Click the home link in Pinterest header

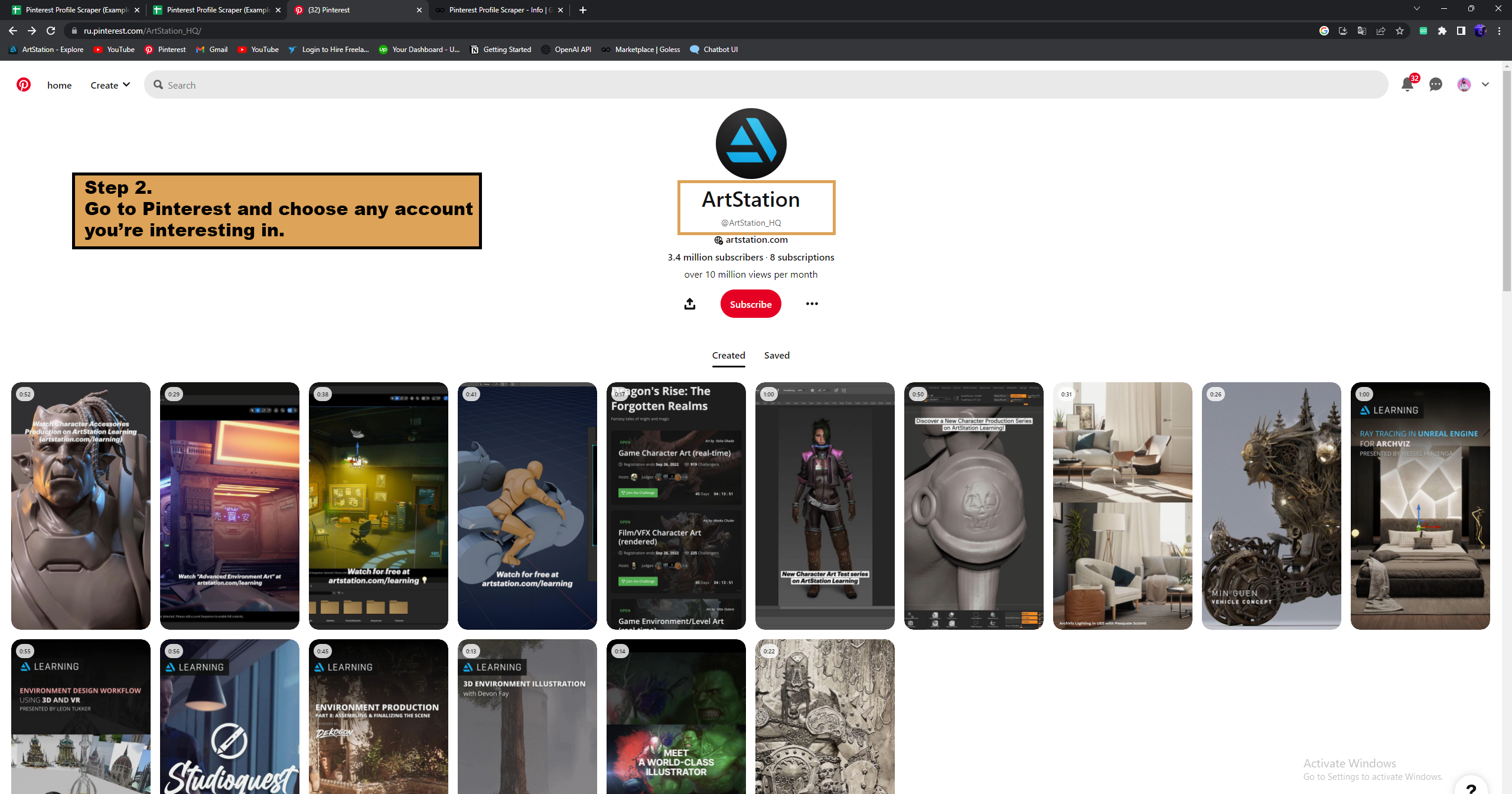pyautogui.click(x=59, y=85)
